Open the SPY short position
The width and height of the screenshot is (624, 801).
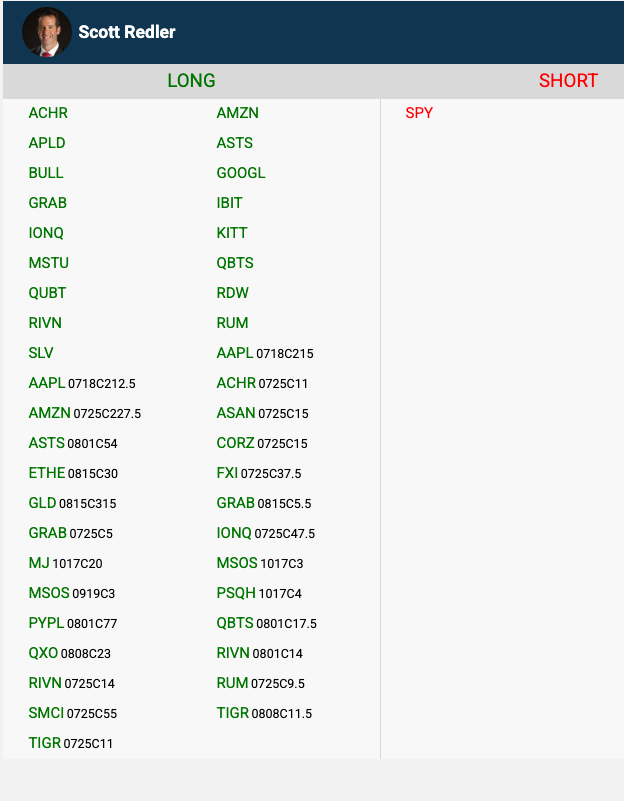419,113
